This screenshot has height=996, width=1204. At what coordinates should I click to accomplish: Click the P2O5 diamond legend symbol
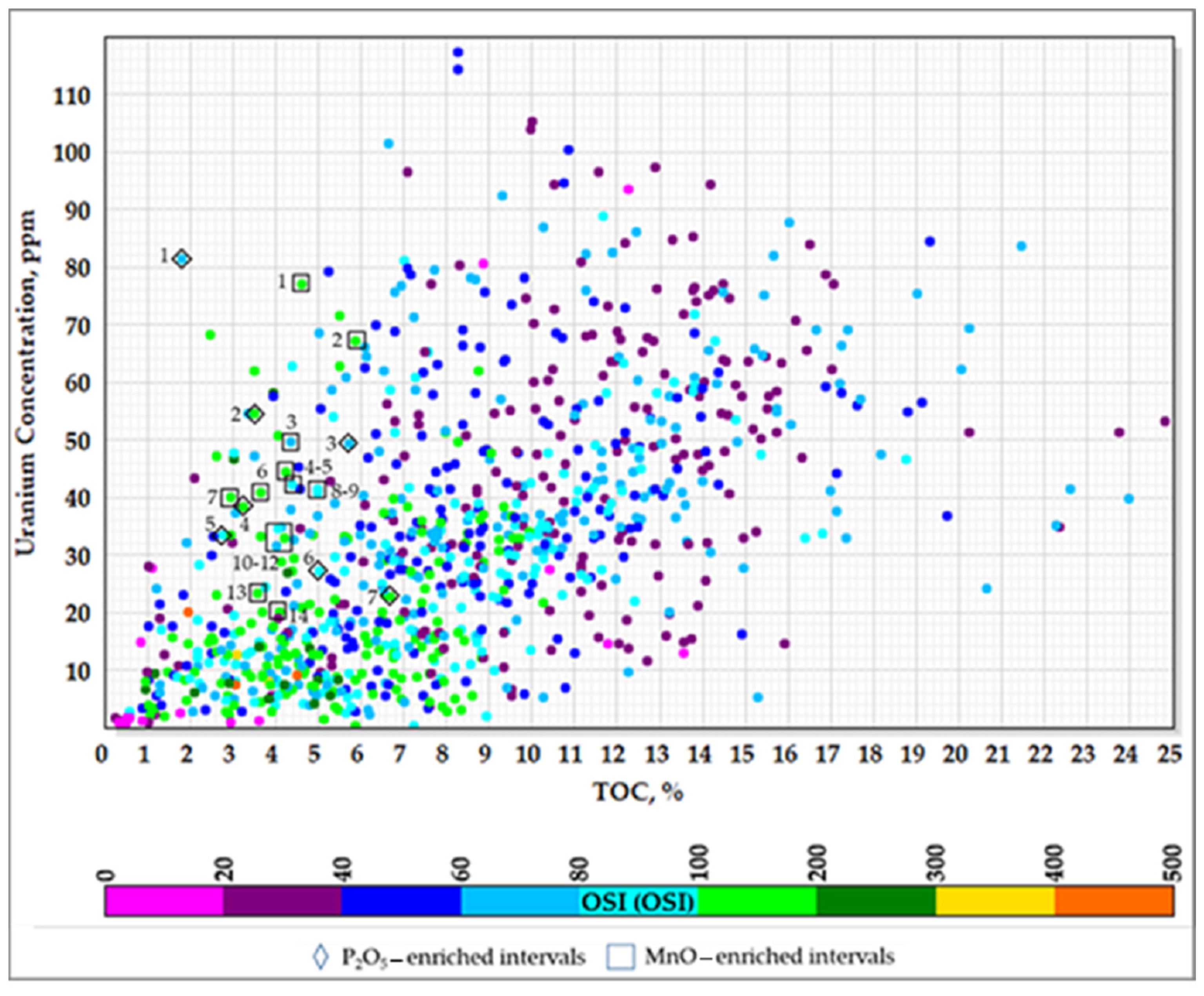(x=321, y=956)
